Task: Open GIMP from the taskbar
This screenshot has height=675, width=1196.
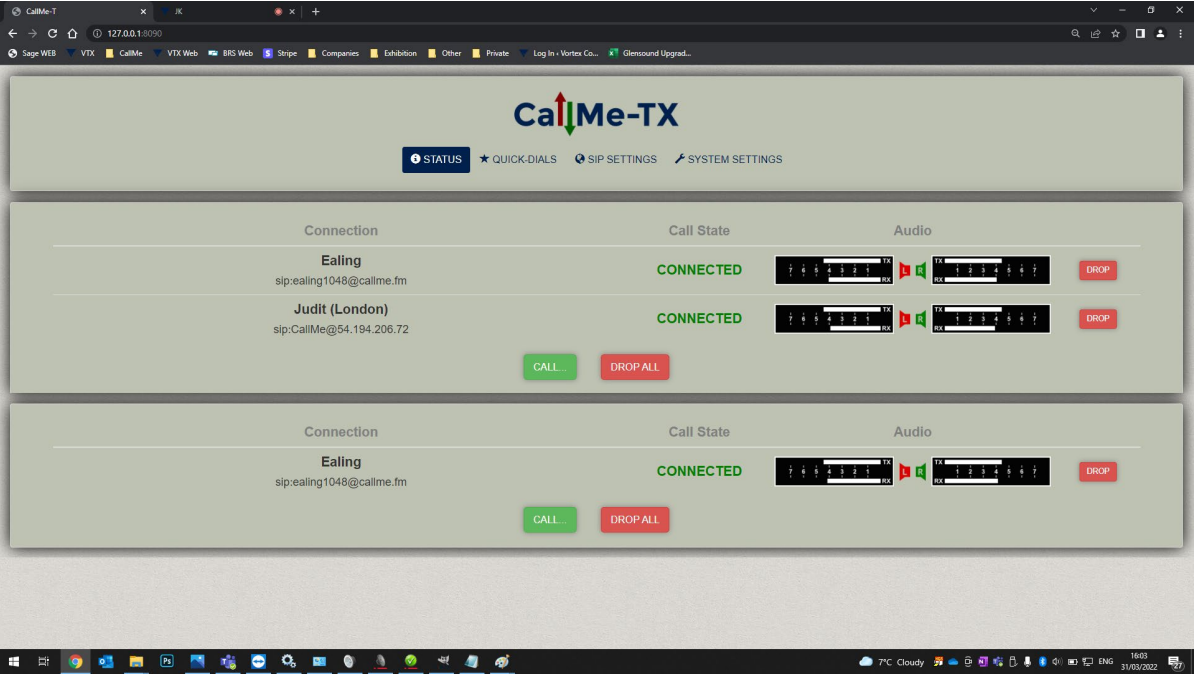Action: [441, 661]
